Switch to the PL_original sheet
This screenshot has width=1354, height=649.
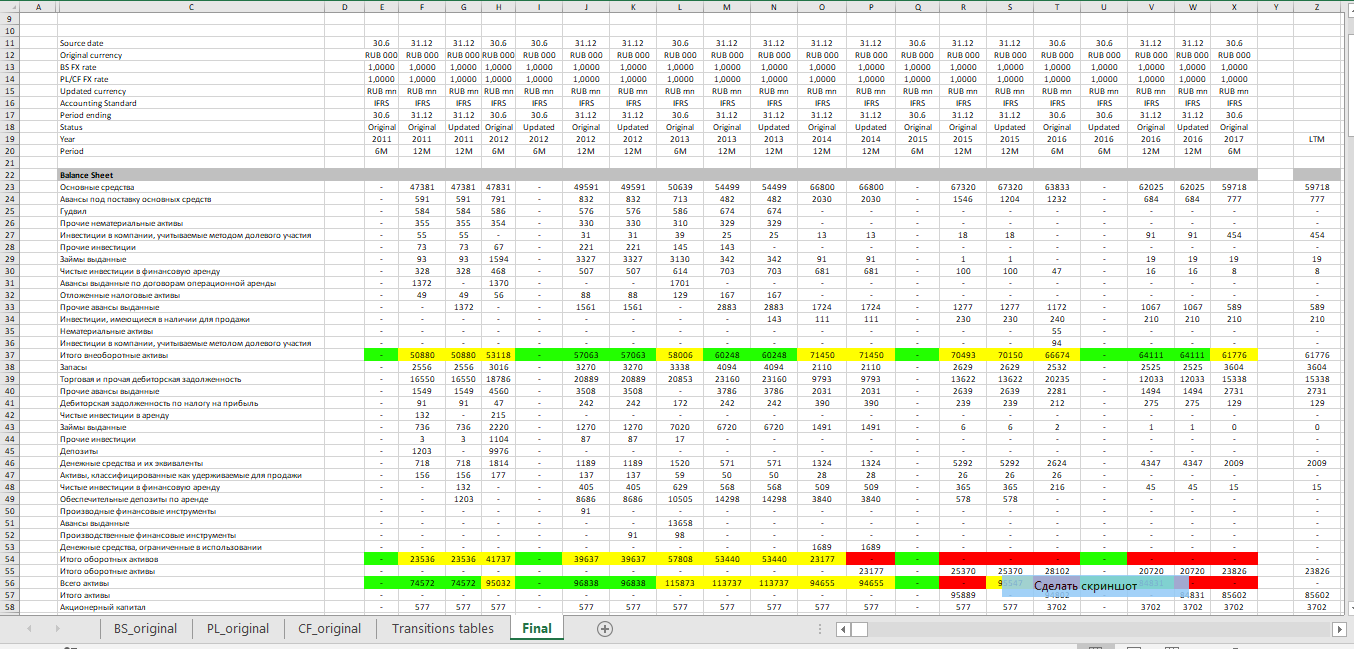click(238, 629)
